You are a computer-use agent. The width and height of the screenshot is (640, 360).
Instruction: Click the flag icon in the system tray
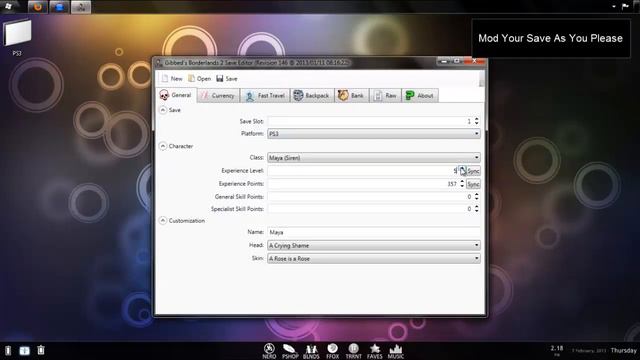click(x=625, y=6)
